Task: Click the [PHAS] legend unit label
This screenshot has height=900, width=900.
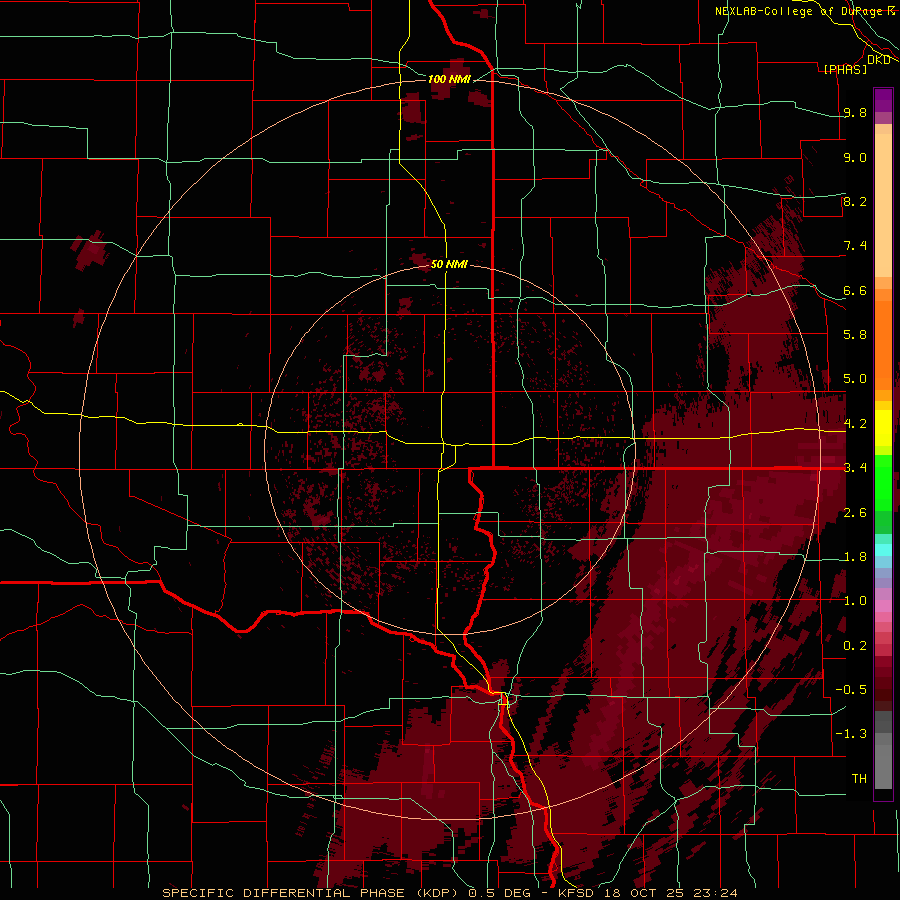Action: tap(845, 69)
